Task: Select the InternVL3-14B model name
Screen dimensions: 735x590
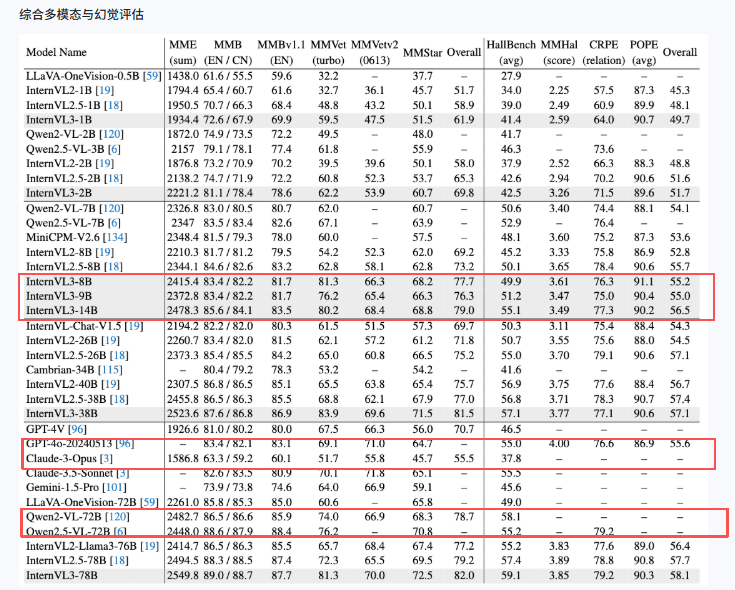Action: tap(62, 311)
